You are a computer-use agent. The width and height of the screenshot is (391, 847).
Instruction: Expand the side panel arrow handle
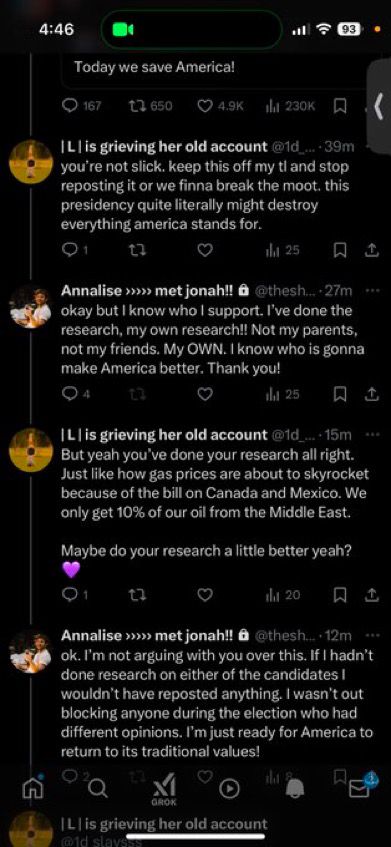point(379,105)
